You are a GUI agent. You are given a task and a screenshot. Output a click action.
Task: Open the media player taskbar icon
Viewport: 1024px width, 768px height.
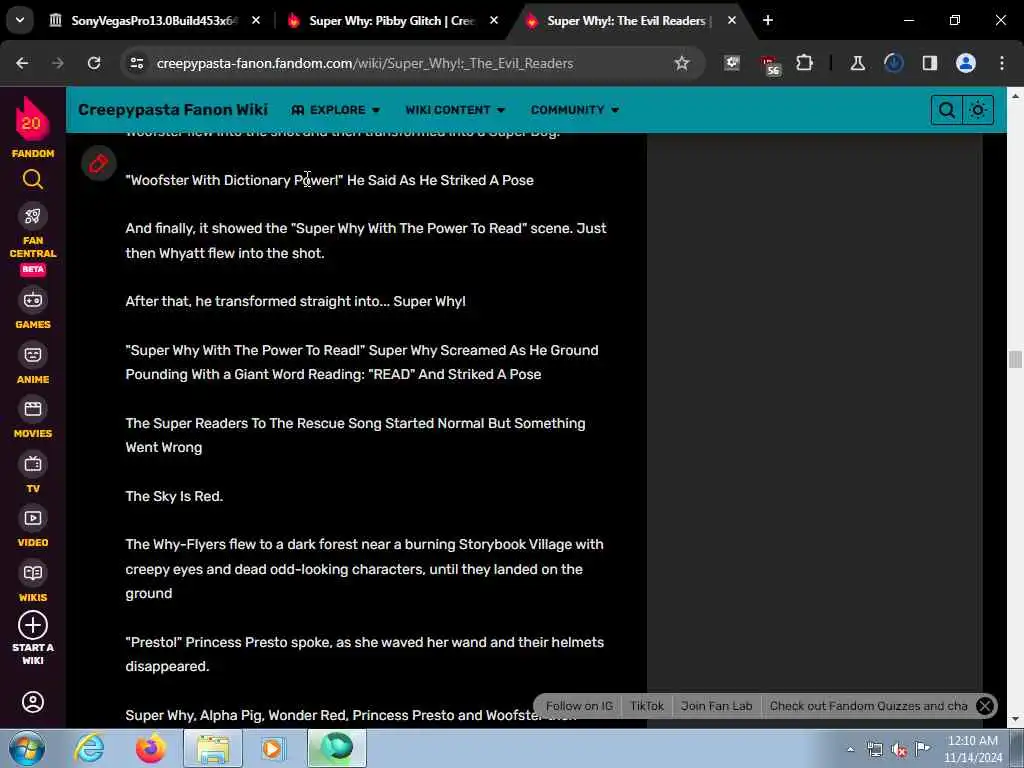point(272,748)
